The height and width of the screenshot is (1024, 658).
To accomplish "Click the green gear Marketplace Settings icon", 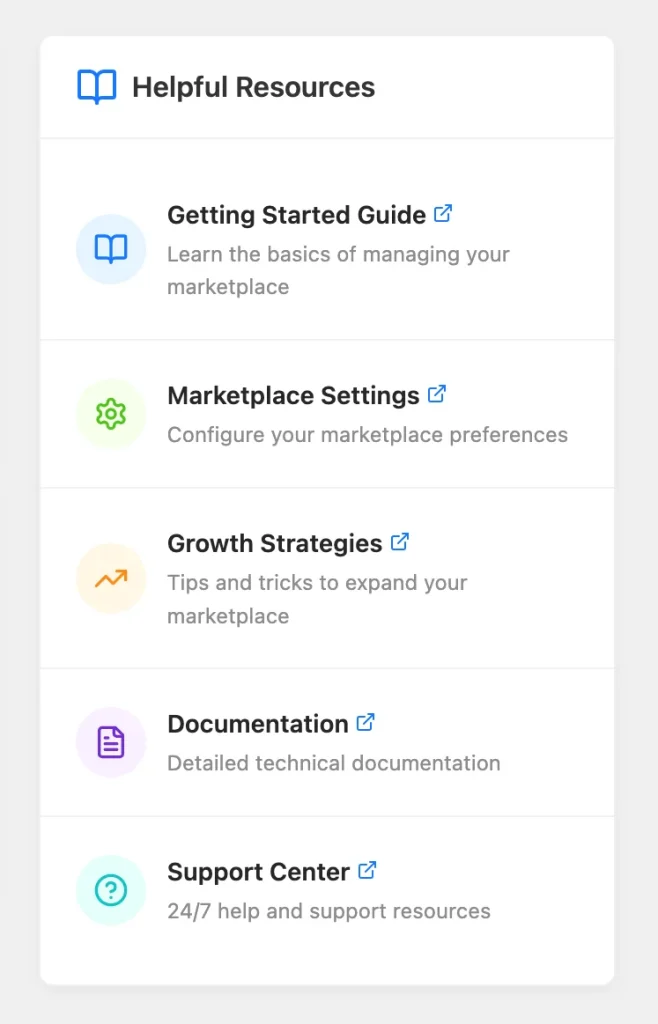I will tap(111, 413).
